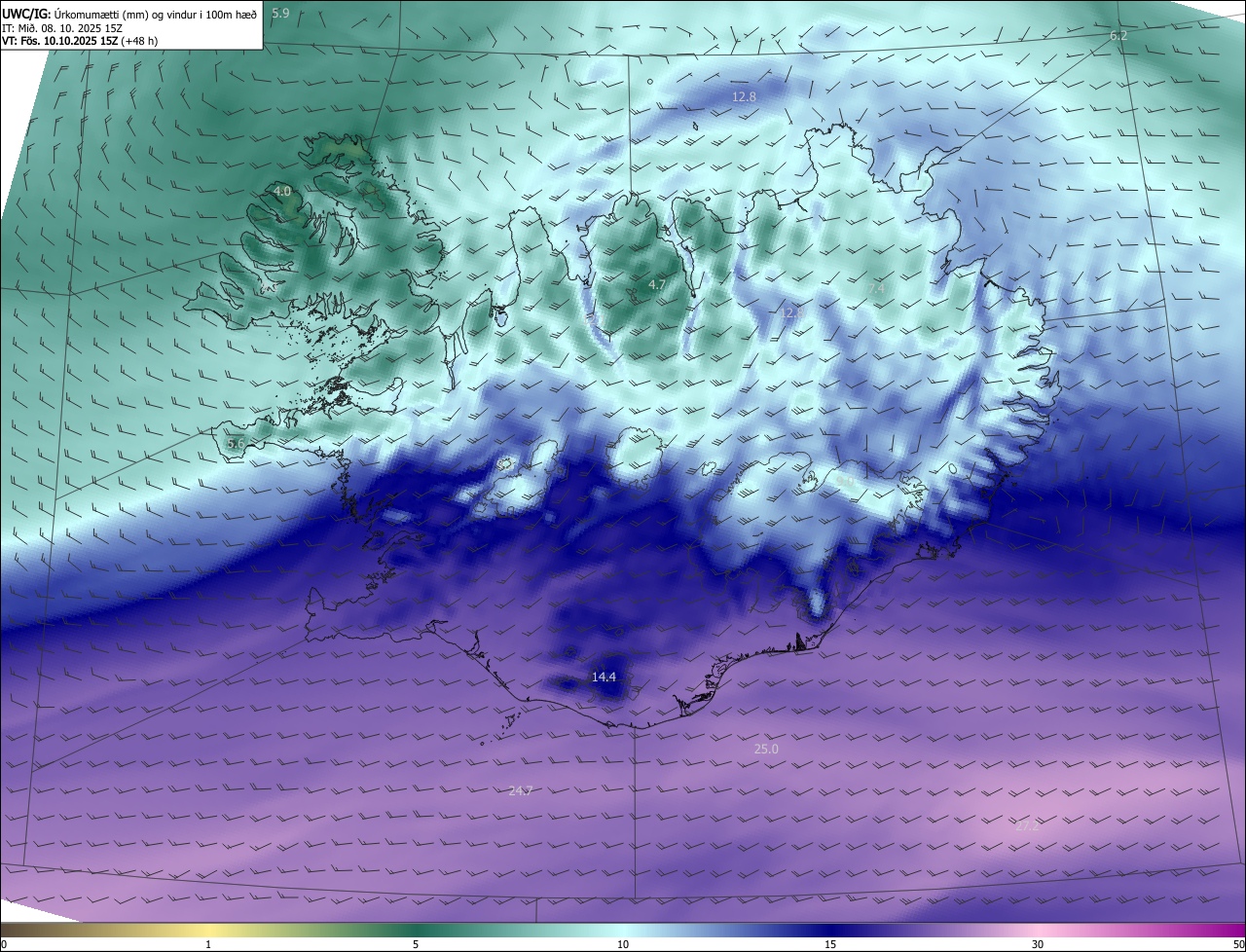Click the 7.4 value label
Image resolution: width=1246 pixels, height=952 pixels.
click(x=876, y=288)
